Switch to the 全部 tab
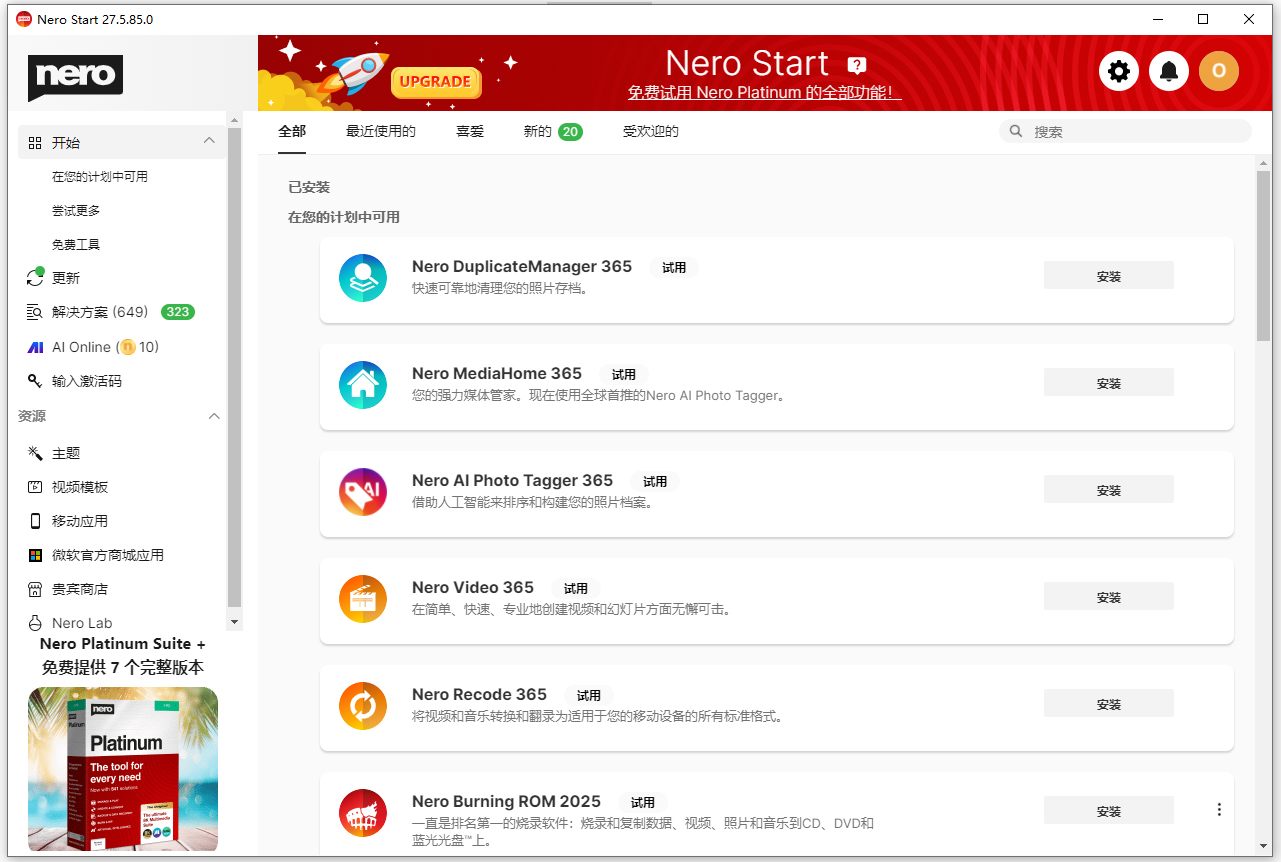1281x862 pixels. 292,131
